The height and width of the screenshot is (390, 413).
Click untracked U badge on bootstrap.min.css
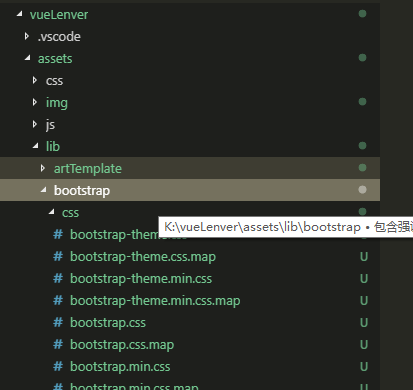click(364, 367)
